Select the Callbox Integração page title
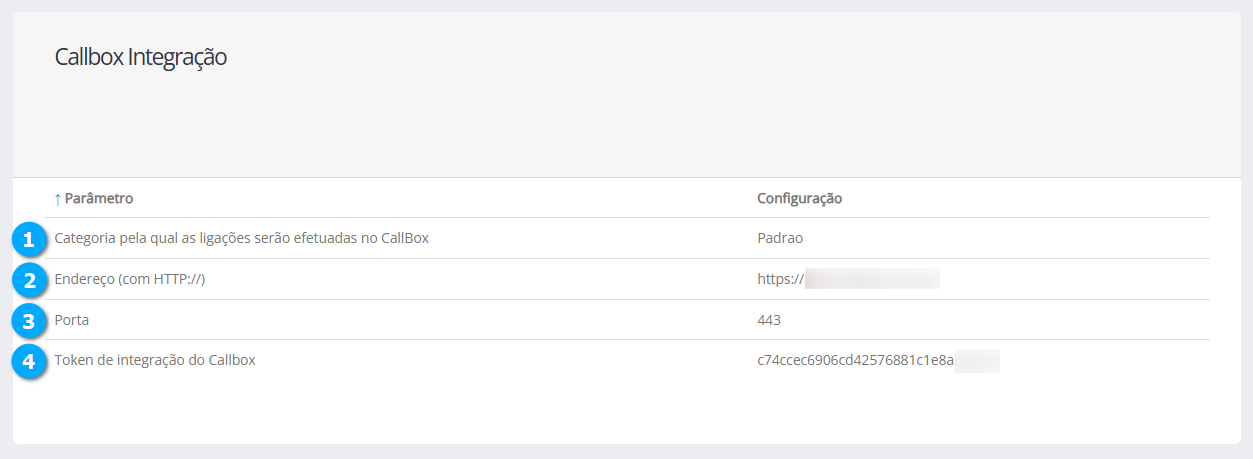Image resolution: width=1253 pixels, height=459 pixels. pos(141,57)
